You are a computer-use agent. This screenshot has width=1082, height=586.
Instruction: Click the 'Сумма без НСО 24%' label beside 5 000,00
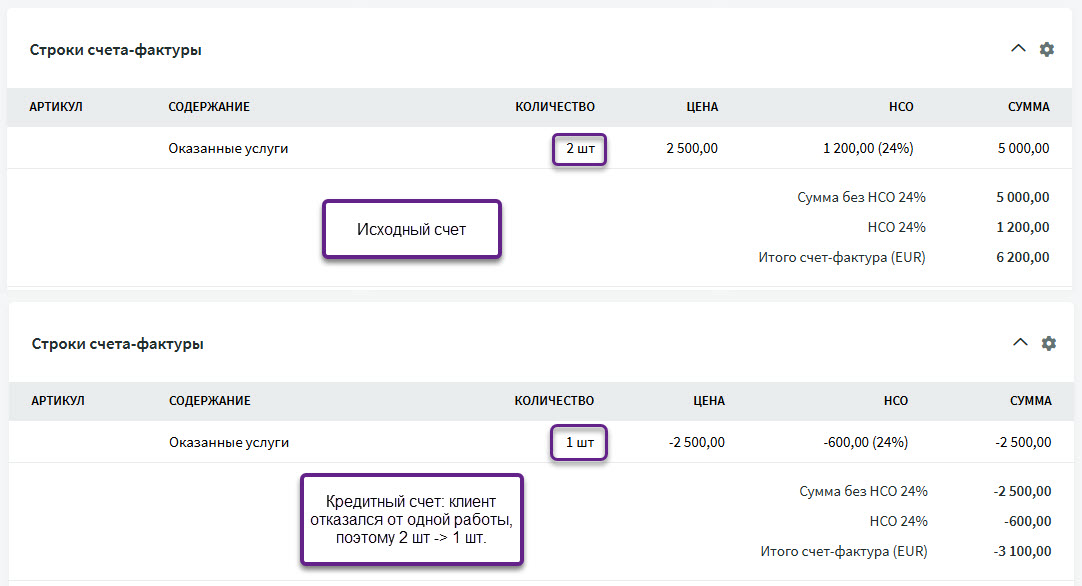click(x=861, y=197)
